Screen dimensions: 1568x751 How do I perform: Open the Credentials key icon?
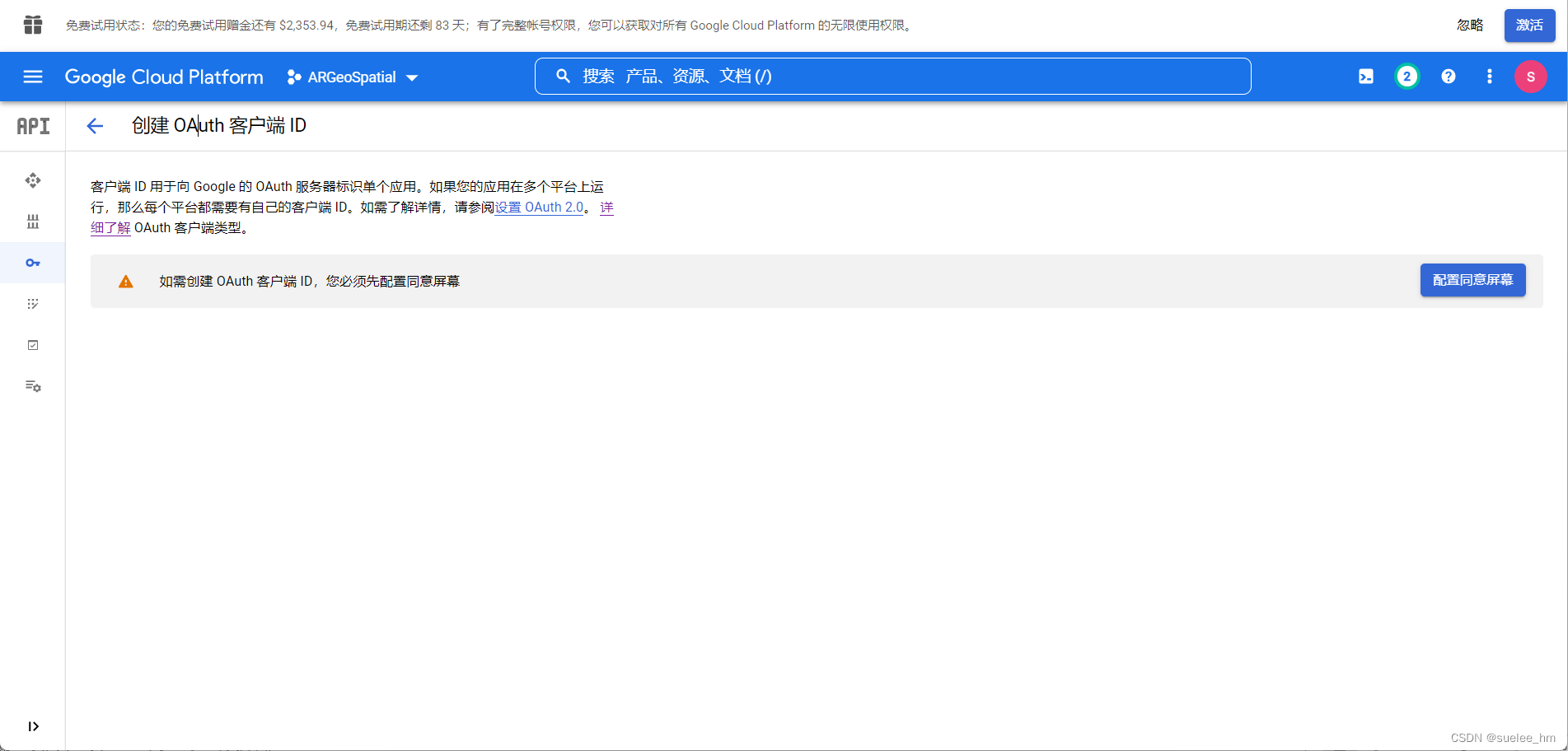coord(33,263)
